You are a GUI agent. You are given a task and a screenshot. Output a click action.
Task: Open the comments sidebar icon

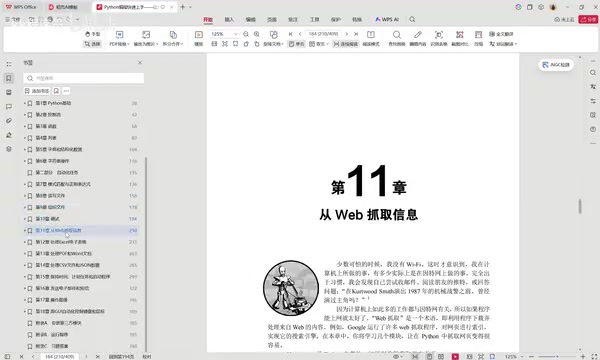coord(9,107)
